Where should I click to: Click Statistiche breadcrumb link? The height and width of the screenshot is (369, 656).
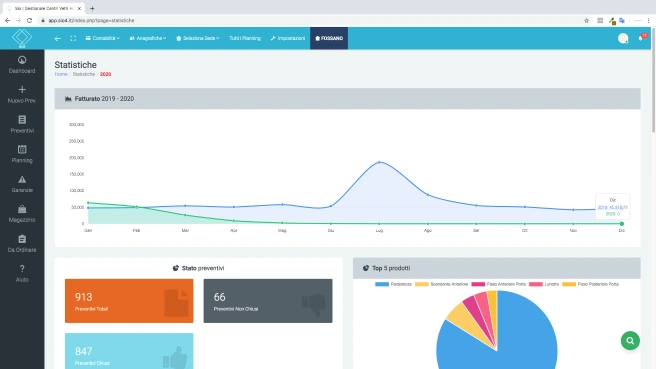point(84,74)
